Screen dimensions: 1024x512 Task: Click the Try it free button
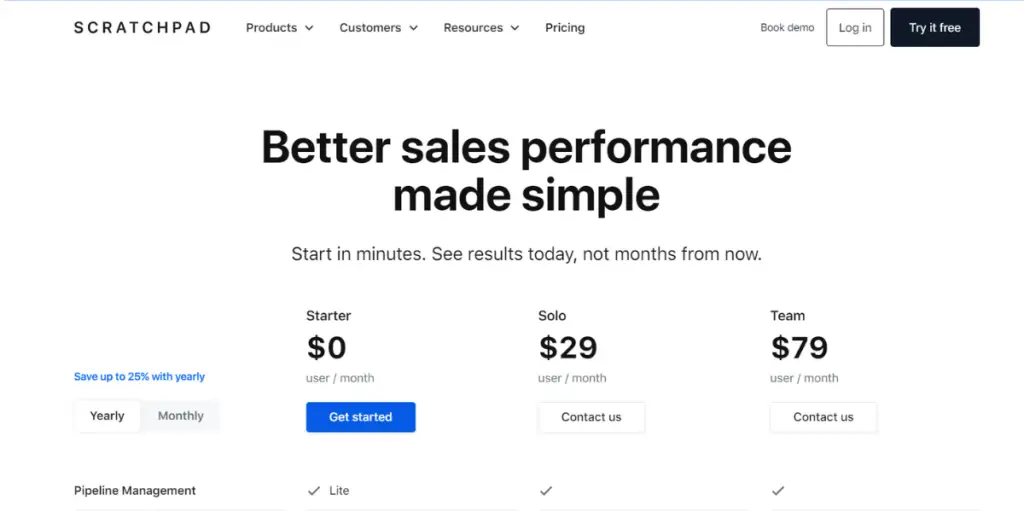[x=935, y=27]
